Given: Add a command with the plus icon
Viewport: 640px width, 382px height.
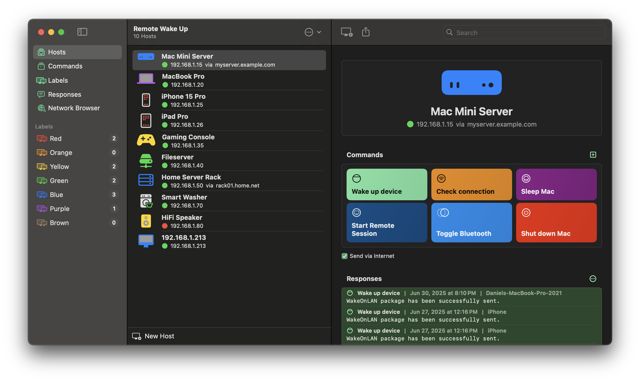Looking at the screenshot, I should 593,155.
